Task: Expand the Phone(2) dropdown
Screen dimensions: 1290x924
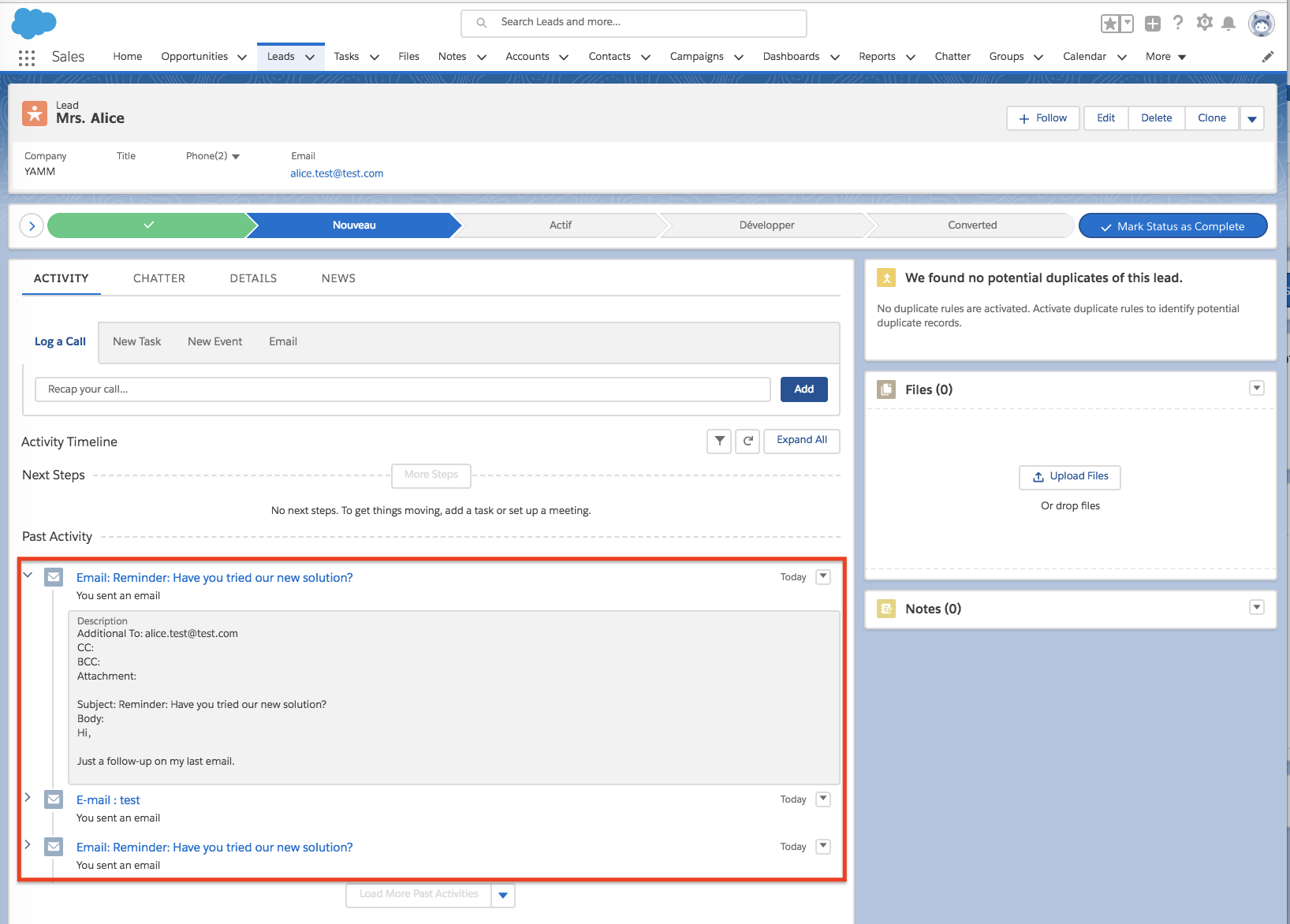Action: coord(236,157)
